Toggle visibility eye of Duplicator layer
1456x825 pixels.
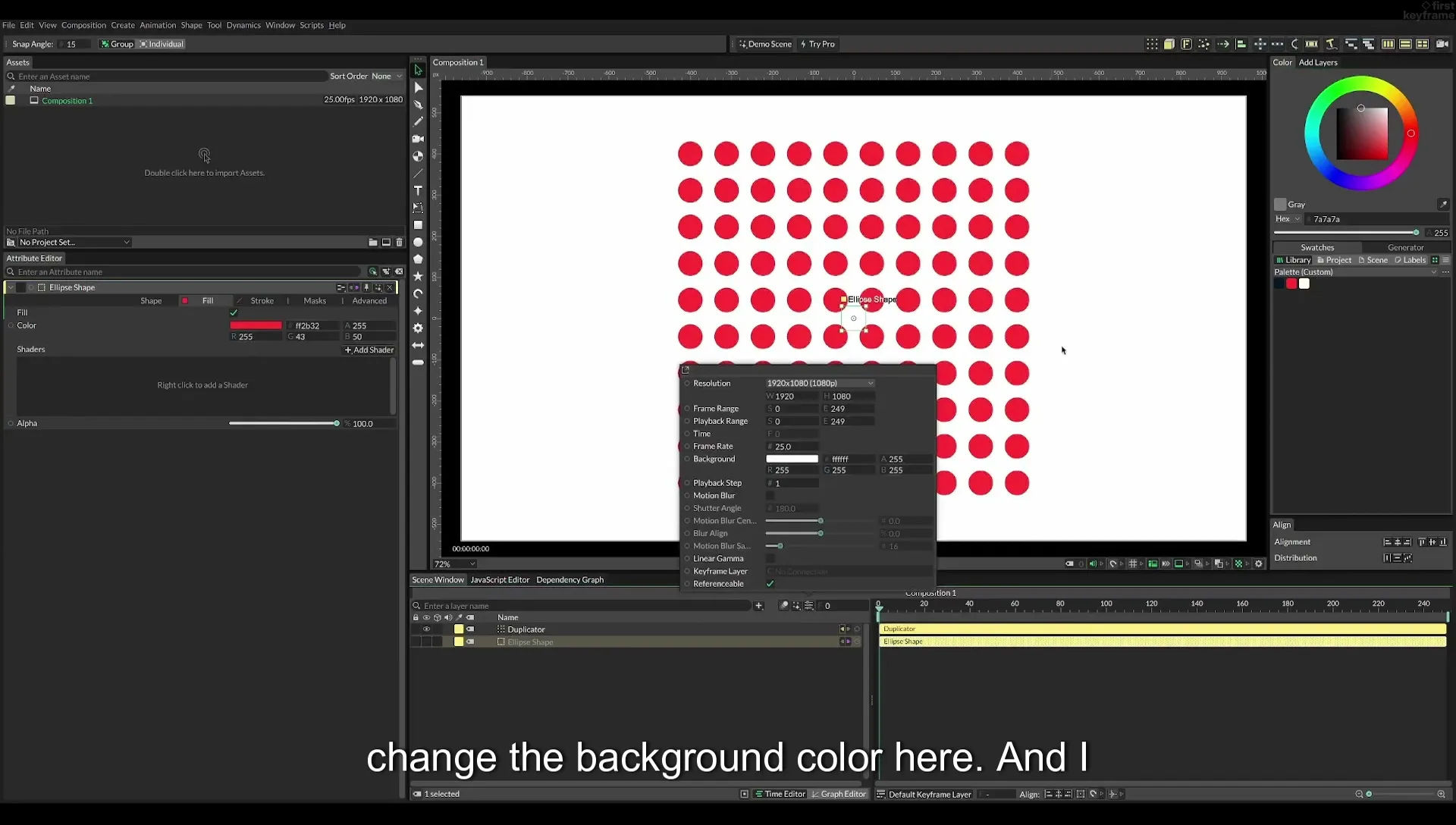click(426, 629)
